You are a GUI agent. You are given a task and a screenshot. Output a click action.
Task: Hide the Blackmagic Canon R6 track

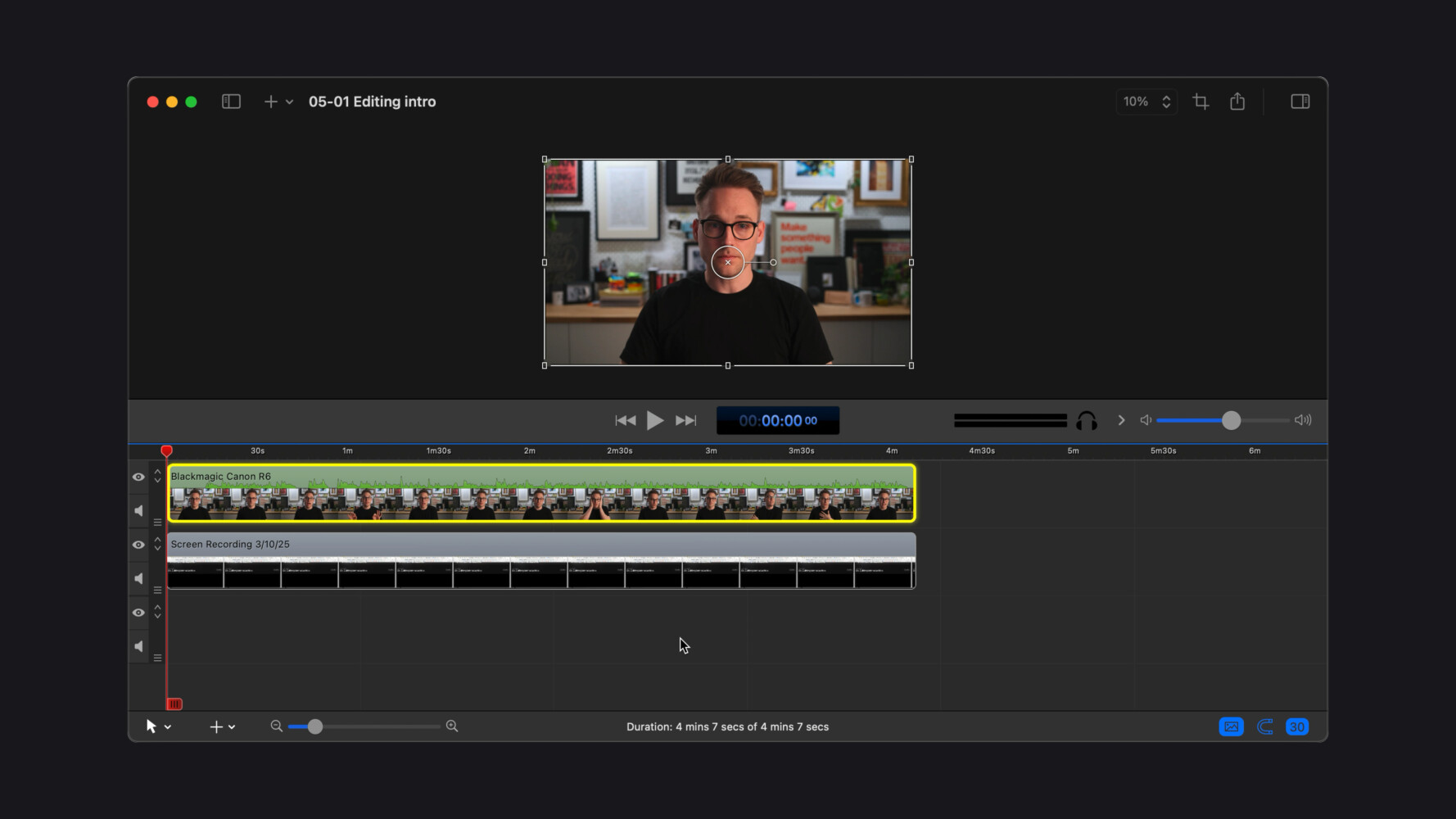138,477
